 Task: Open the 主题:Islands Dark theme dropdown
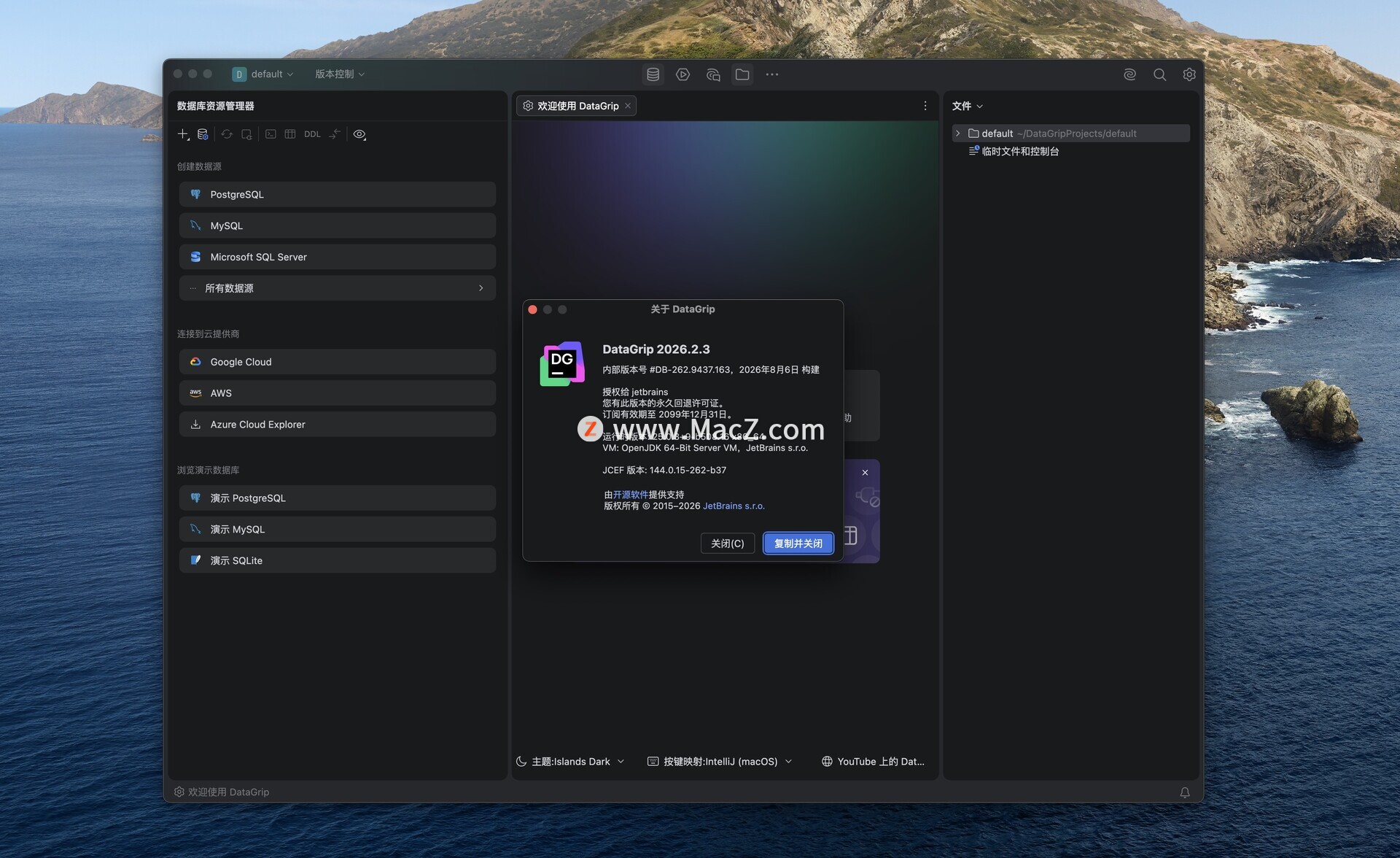click(570, 762)
